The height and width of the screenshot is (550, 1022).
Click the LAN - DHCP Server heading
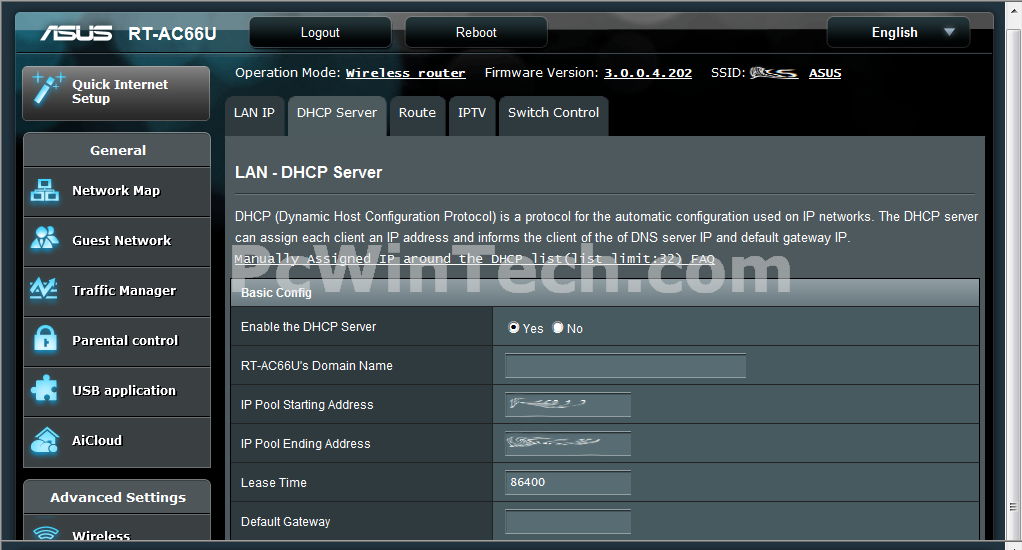point(308,173)
